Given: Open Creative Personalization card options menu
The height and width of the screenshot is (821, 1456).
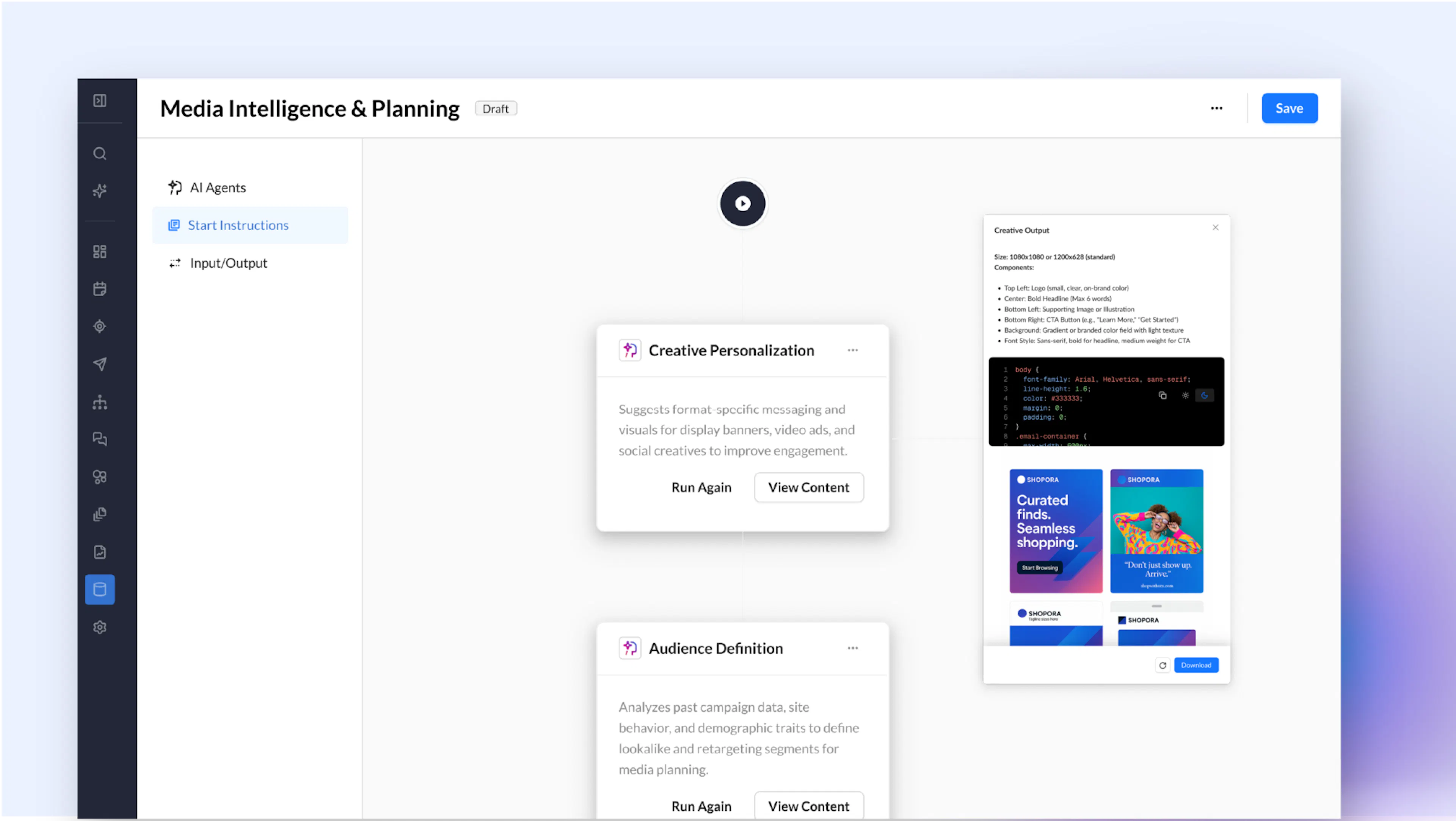Looking at the screenshot, I should 853,351.
